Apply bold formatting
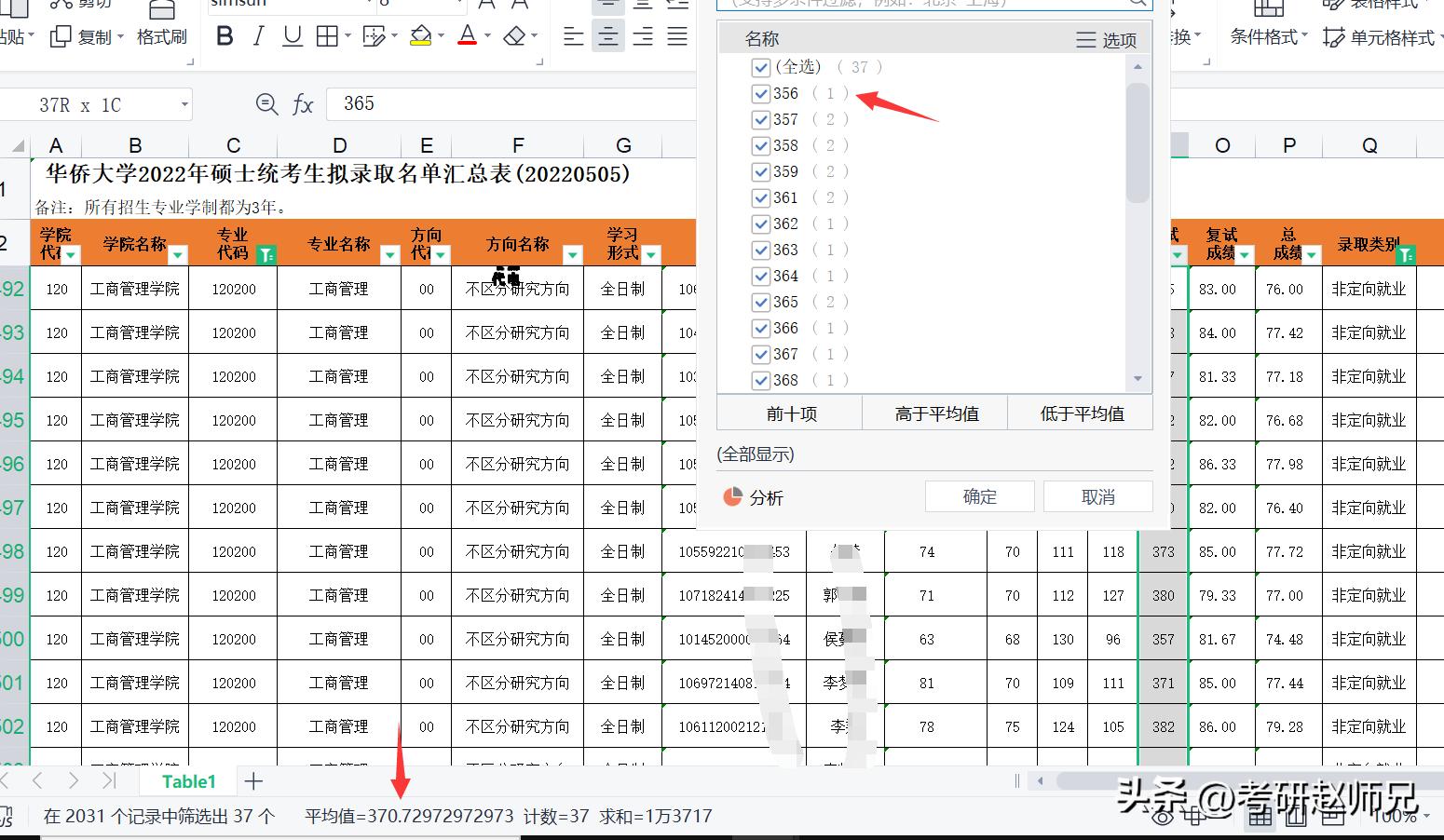The height and width of the screenshot is (840, 1444). tap(224, 35)
